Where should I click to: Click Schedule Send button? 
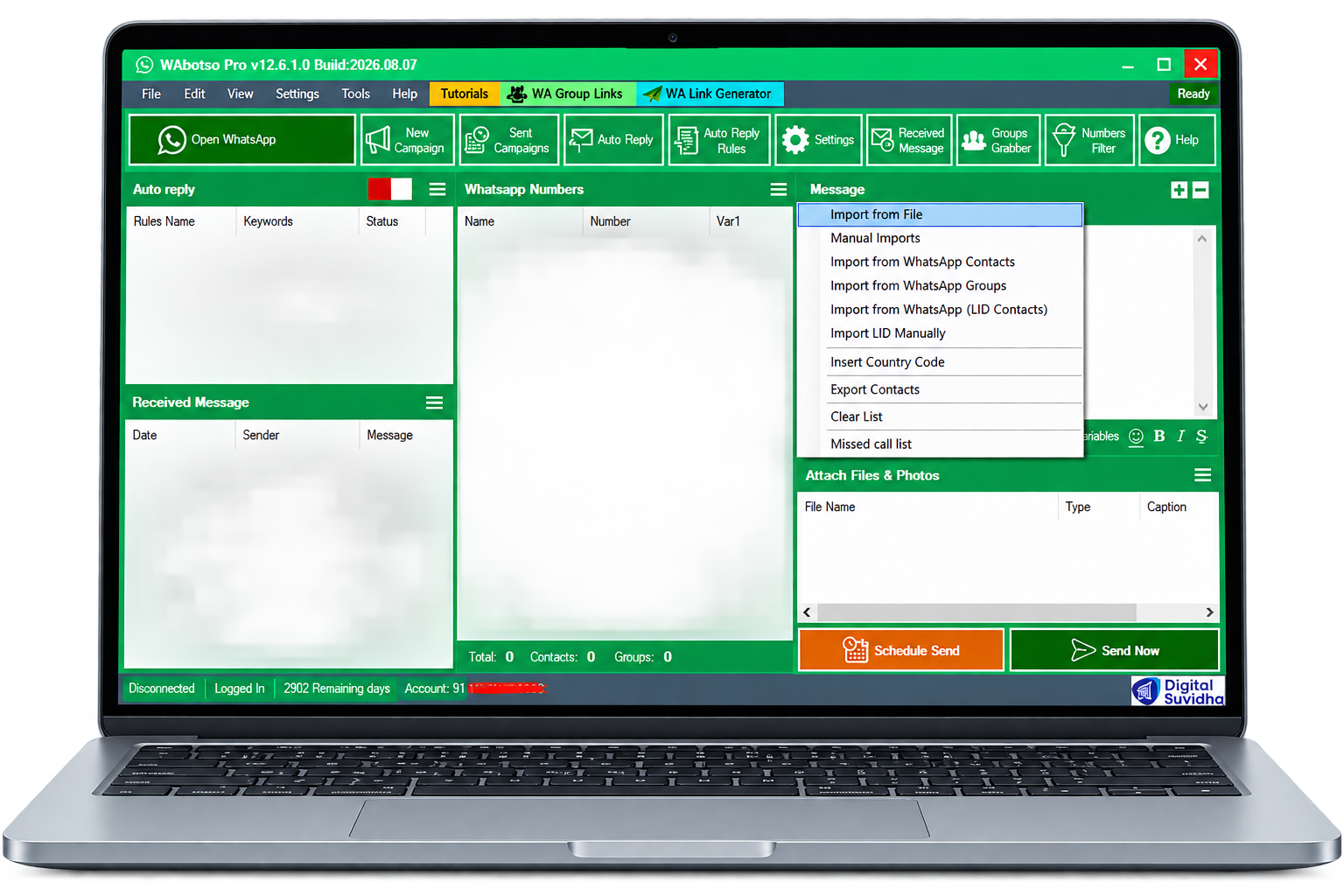pyautogui.click(x=900, y=650)
